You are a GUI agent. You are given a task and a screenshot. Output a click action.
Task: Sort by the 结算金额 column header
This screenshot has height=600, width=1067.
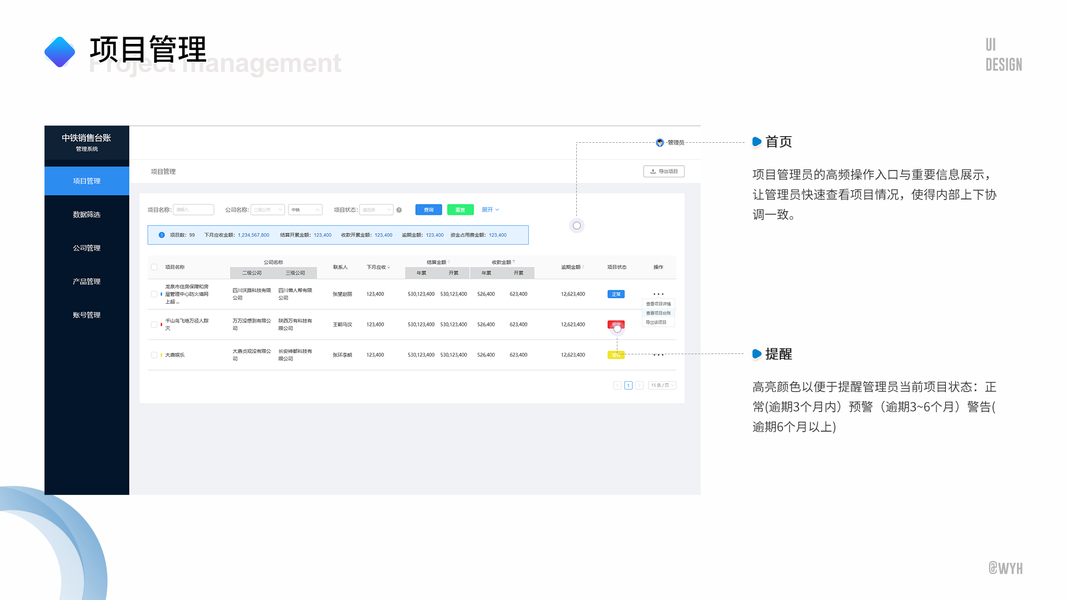coord(438,262)
